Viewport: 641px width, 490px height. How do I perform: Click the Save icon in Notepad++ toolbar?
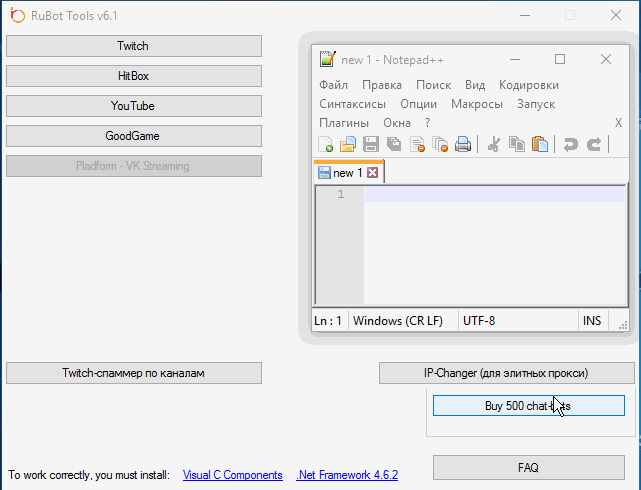(x=371, y=144)
